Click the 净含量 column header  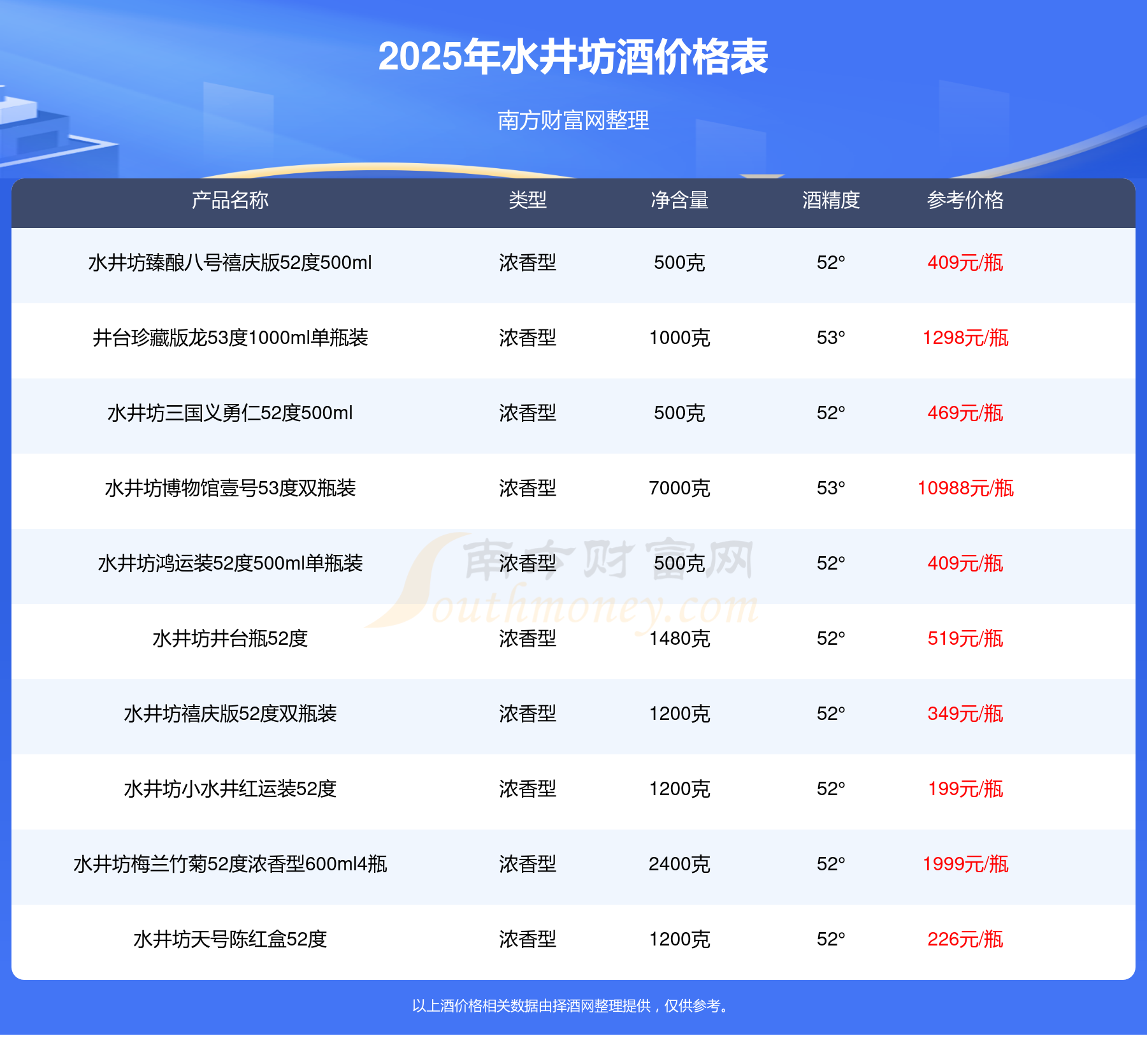tap(679, 200)
